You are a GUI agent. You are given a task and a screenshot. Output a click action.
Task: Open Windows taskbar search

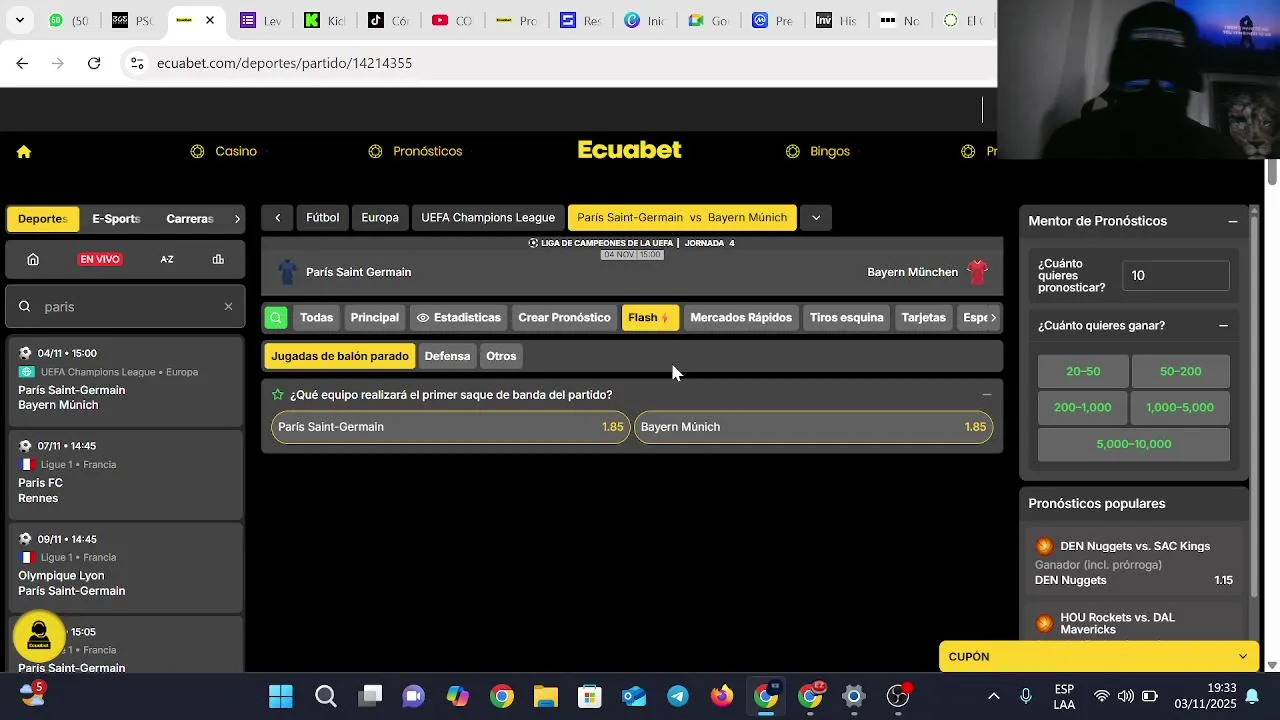[x=326, y=696]
